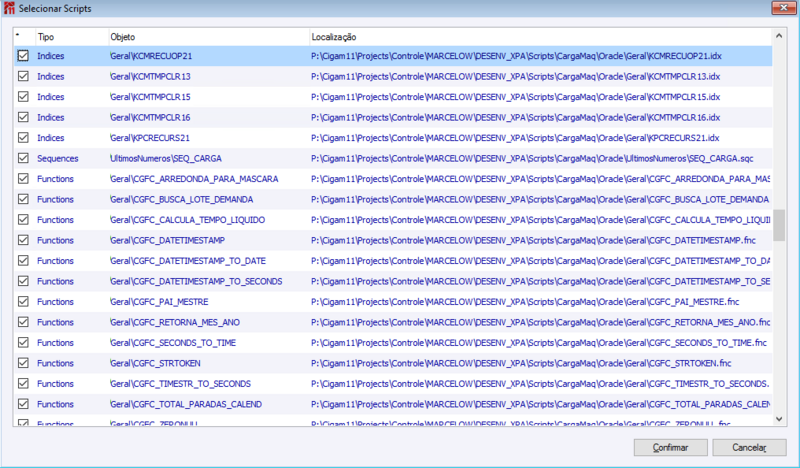Toggle CGFC_DATETIMESTAMP_TO_DATE checkbox
This screenshot has width=800, height=468.
click(x=23, y=260)
